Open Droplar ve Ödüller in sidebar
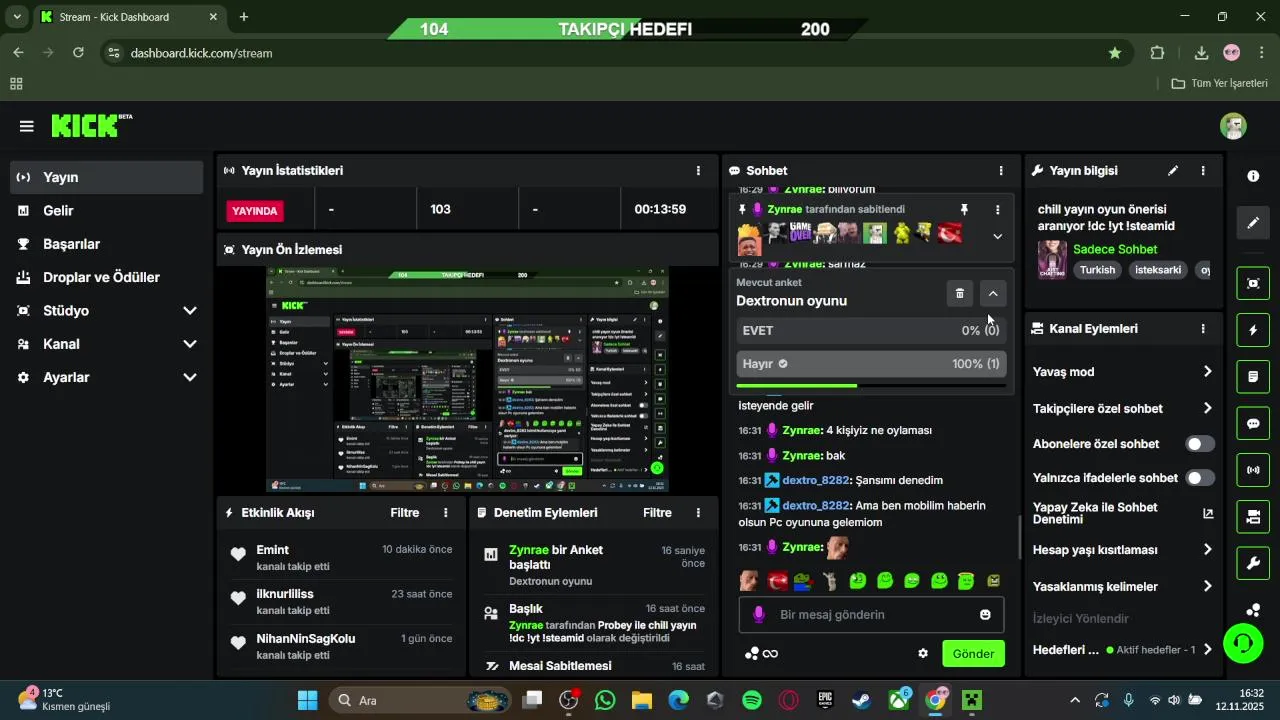Viewport: 1280px width, 720px height. tap(107, 277)
